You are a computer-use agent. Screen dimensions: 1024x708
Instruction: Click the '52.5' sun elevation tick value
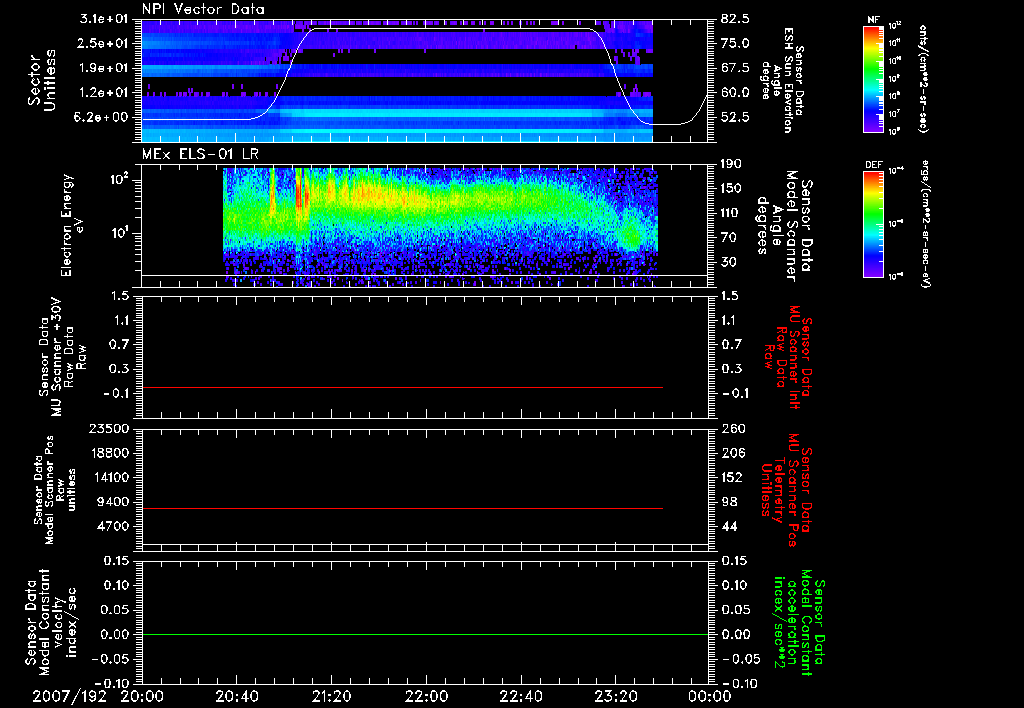[x=736, y=117]
